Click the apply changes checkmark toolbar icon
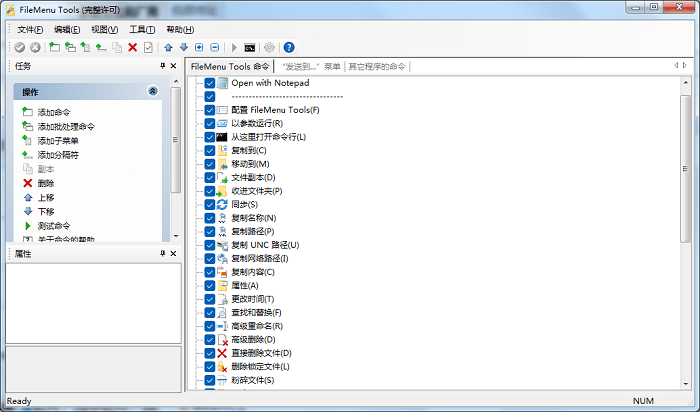 click(20, 47)
